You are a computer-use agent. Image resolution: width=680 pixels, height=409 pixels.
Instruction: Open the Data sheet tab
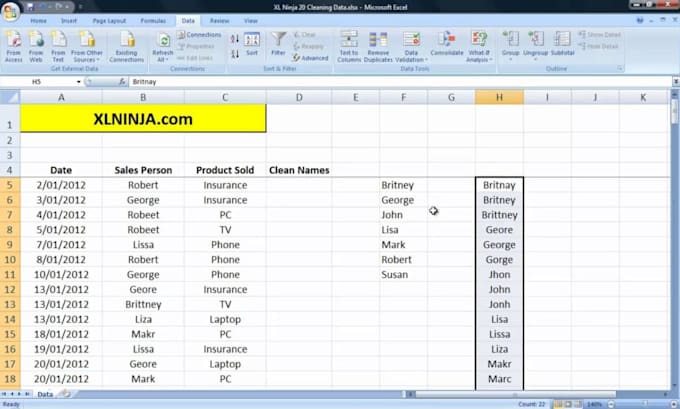45,394
